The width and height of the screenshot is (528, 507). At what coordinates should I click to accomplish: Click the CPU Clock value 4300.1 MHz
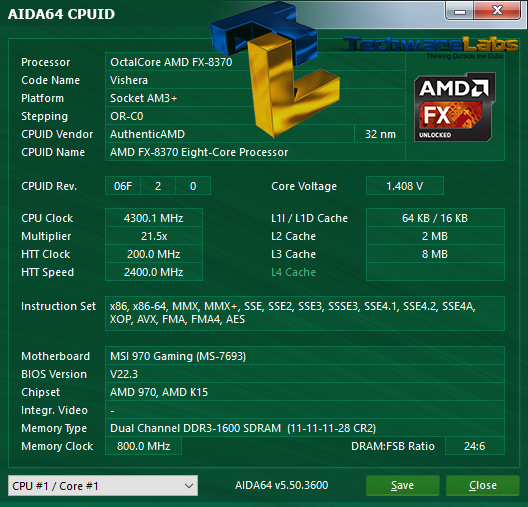click(x=154, y=218)
